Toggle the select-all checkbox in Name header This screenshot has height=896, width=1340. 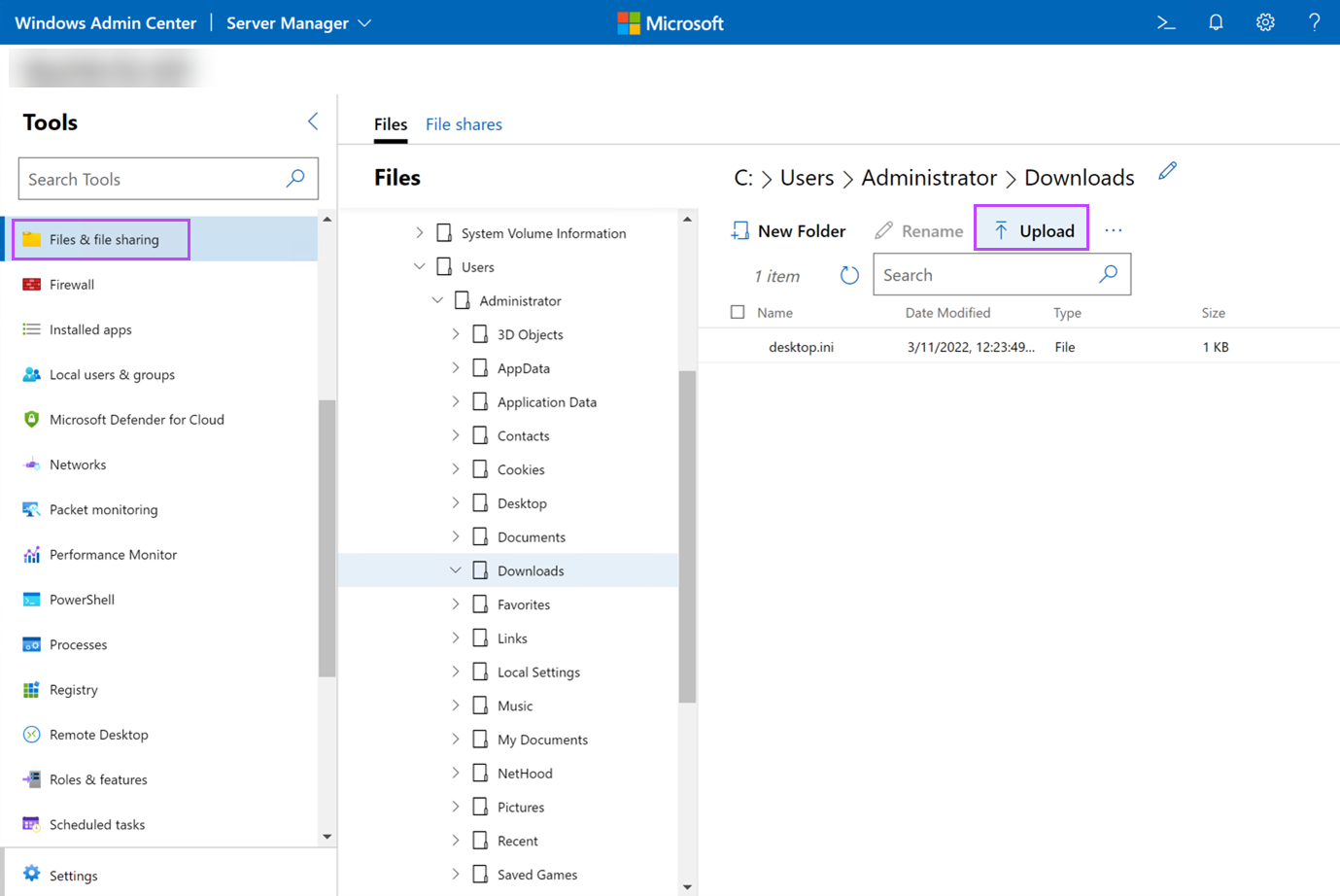click(x=738, y=312)
